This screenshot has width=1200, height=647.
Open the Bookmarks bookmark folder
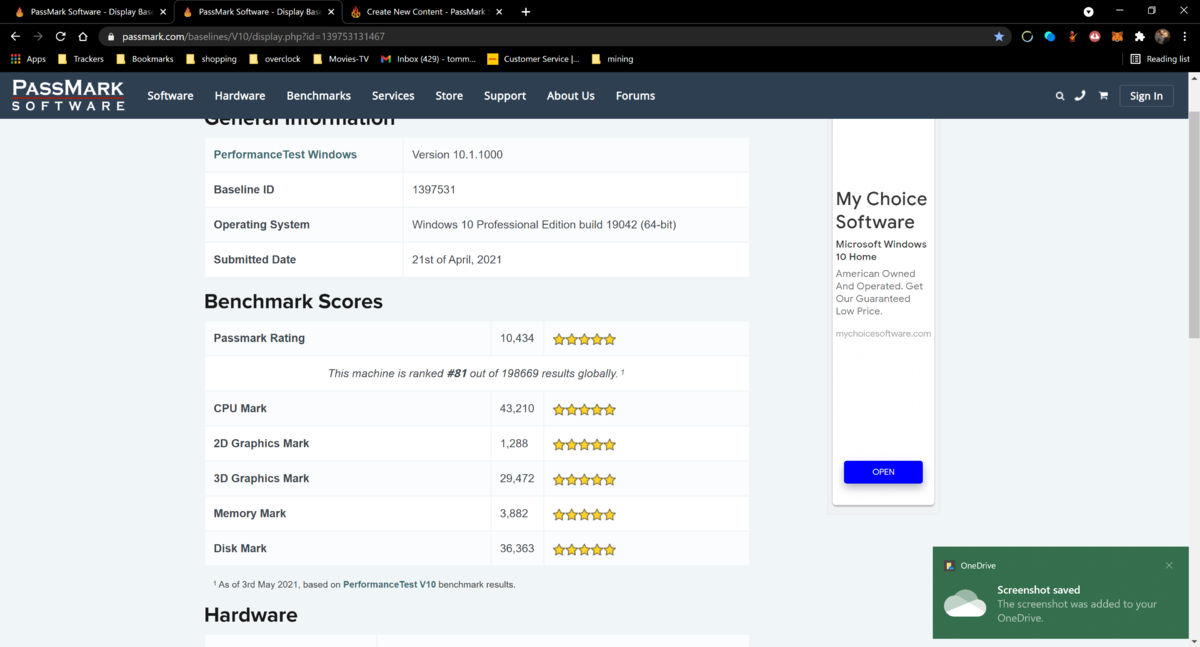point(145,59)
